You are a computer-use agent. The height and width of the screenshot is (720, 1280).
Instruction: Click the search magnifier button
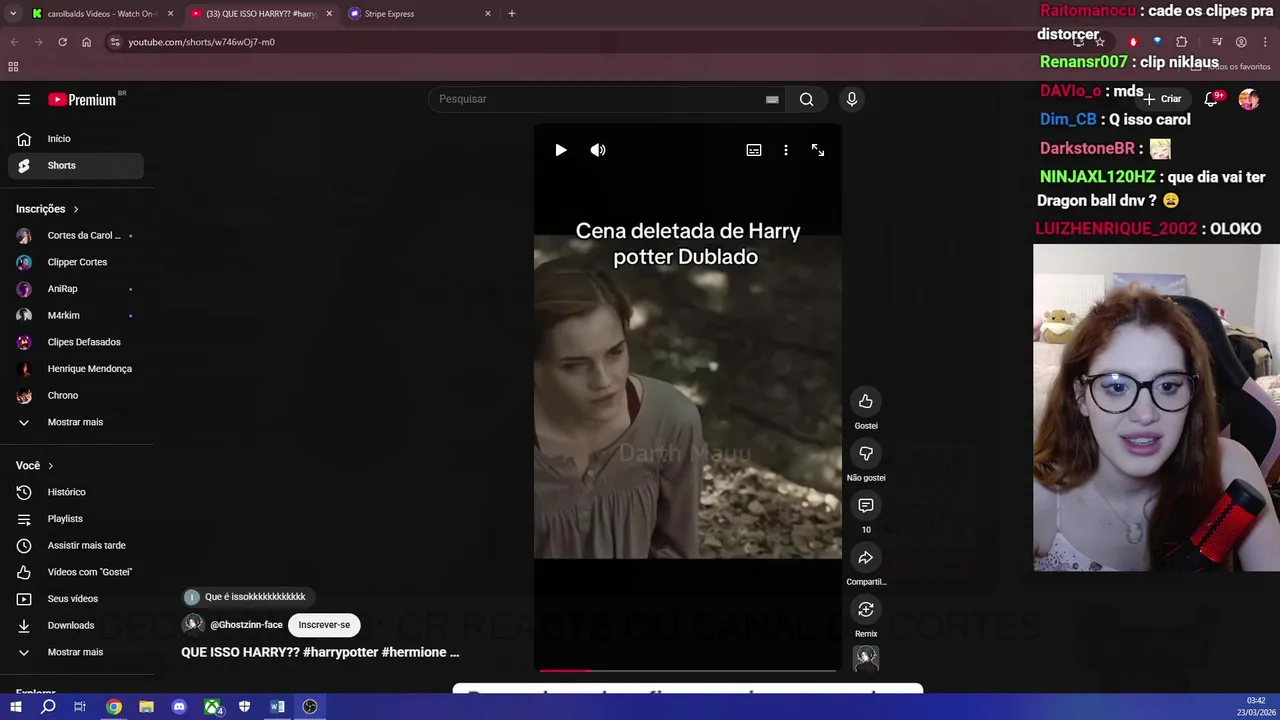(x=806, y=99)
